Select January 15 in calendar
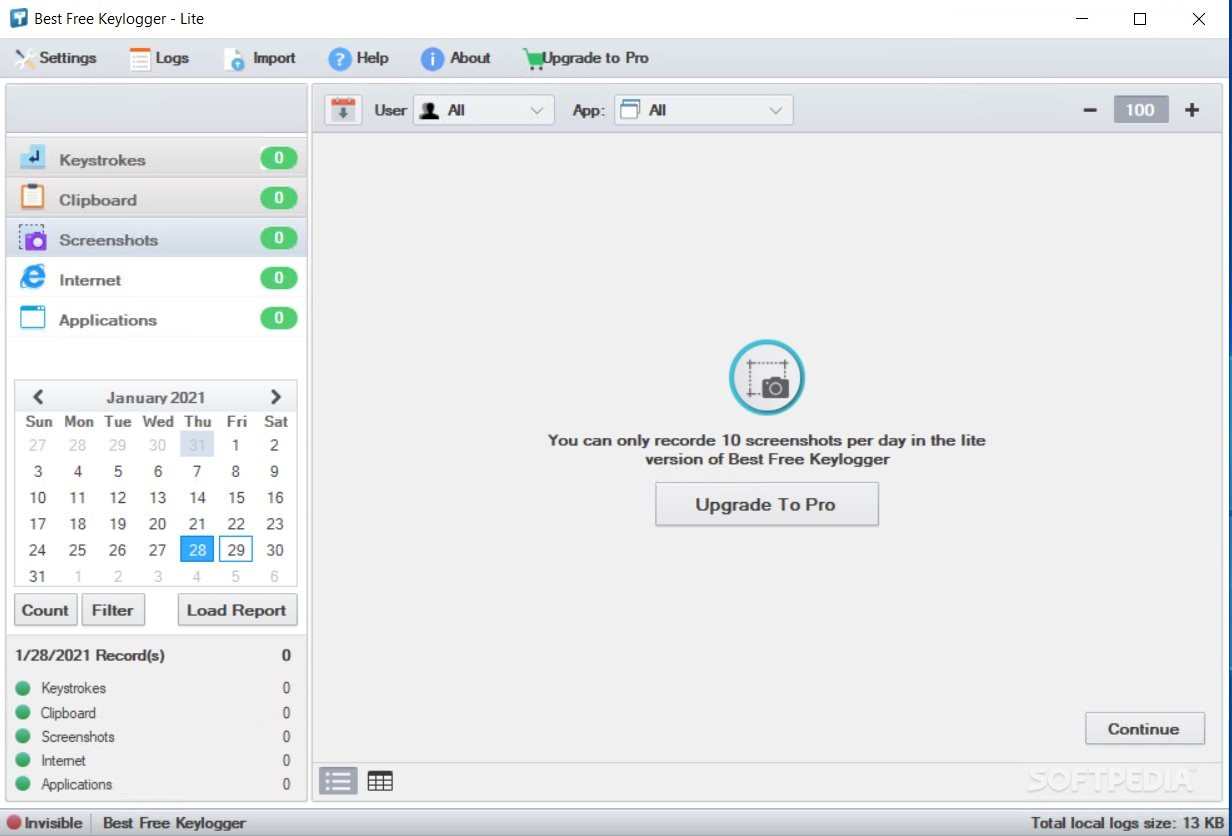Screen dimensions: 1232x836 [x=236, y=497]
